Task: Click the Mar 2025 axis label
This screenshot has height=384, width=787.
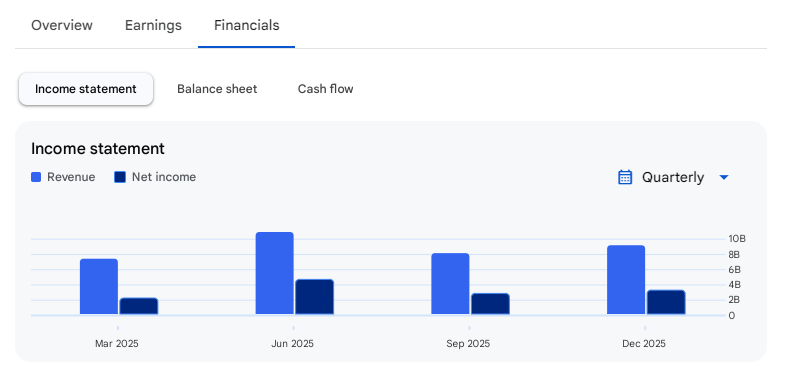Action: [x=117, y=344]
